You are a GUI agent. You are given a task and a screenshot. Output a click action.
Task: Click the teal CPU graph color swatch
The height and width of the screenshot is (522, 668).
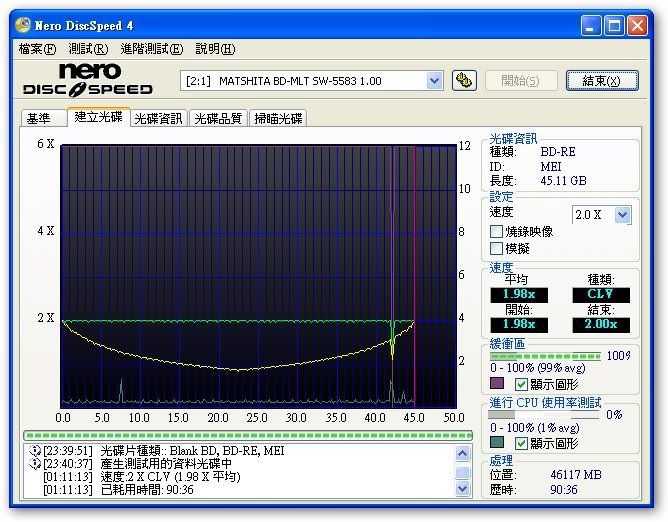pyautogui.click(x=497, y=442)
